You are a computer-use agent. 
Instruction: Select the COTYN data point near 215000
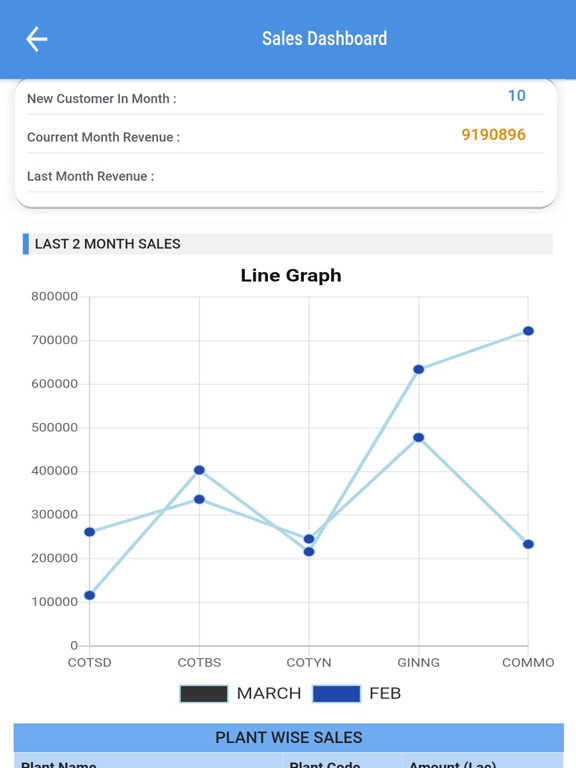click(x=309, y=552)
